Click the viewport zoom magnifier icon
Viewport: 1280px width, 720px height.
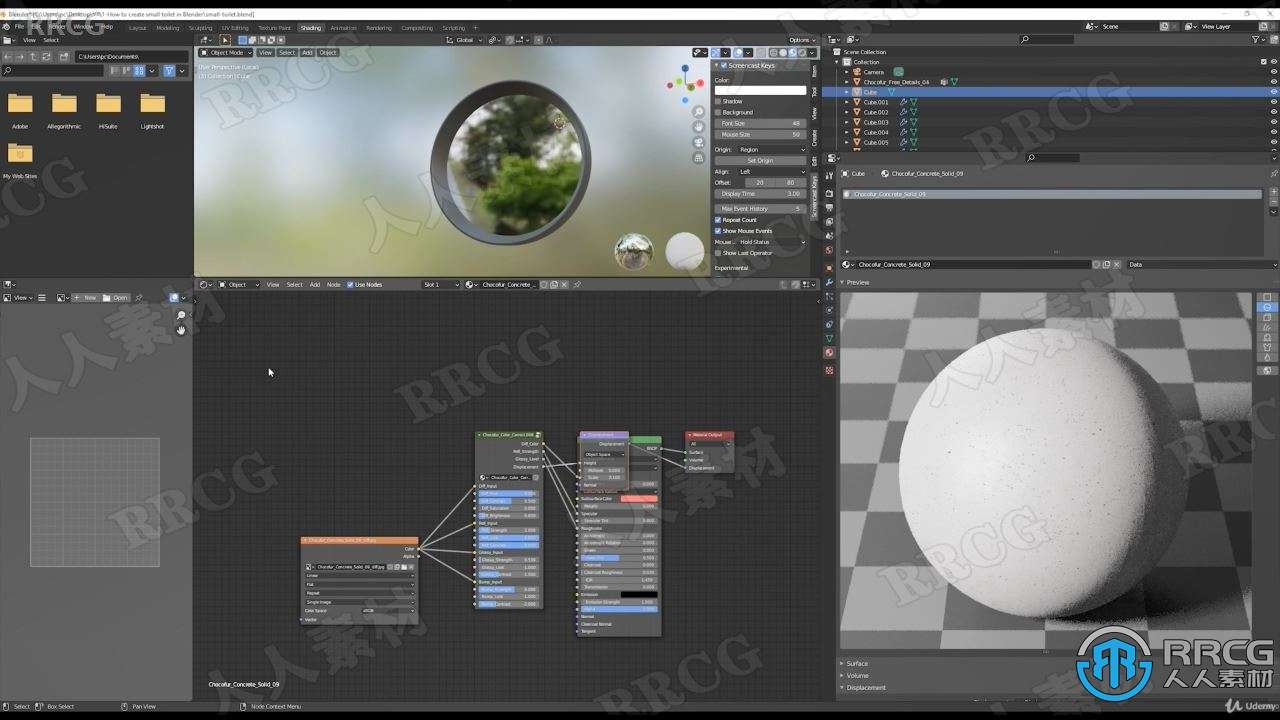coord(699,112)
